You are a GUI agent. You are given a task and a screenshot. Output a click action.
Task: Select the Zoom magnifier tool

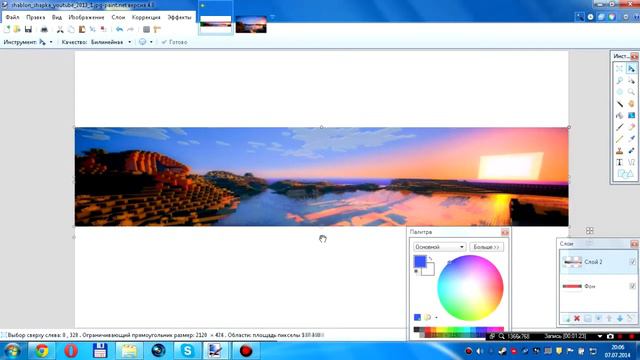pyautogui.click(x=631, y=92)
